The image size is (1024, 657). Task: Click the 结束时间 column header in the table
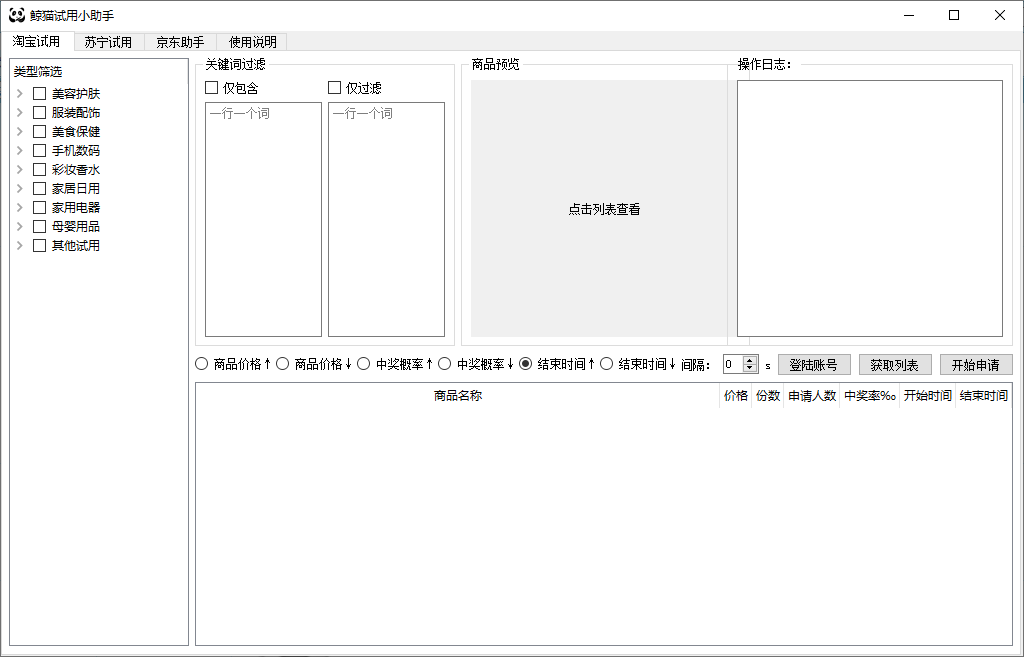[x=984, y=396]
